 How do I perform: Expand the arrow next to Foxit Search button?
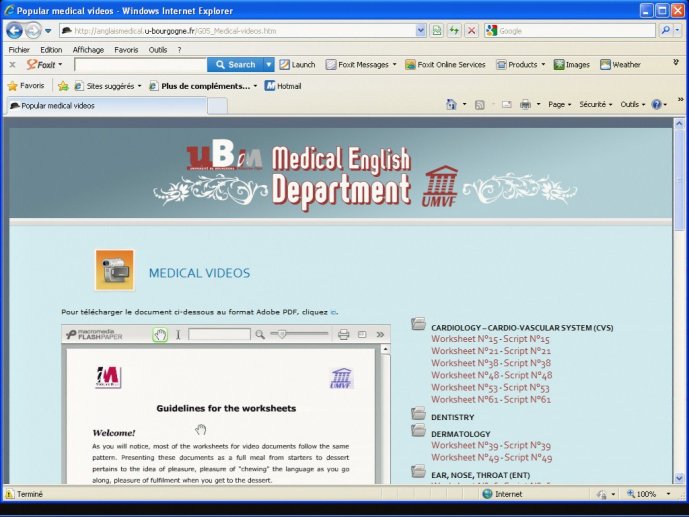coord(268,65)
